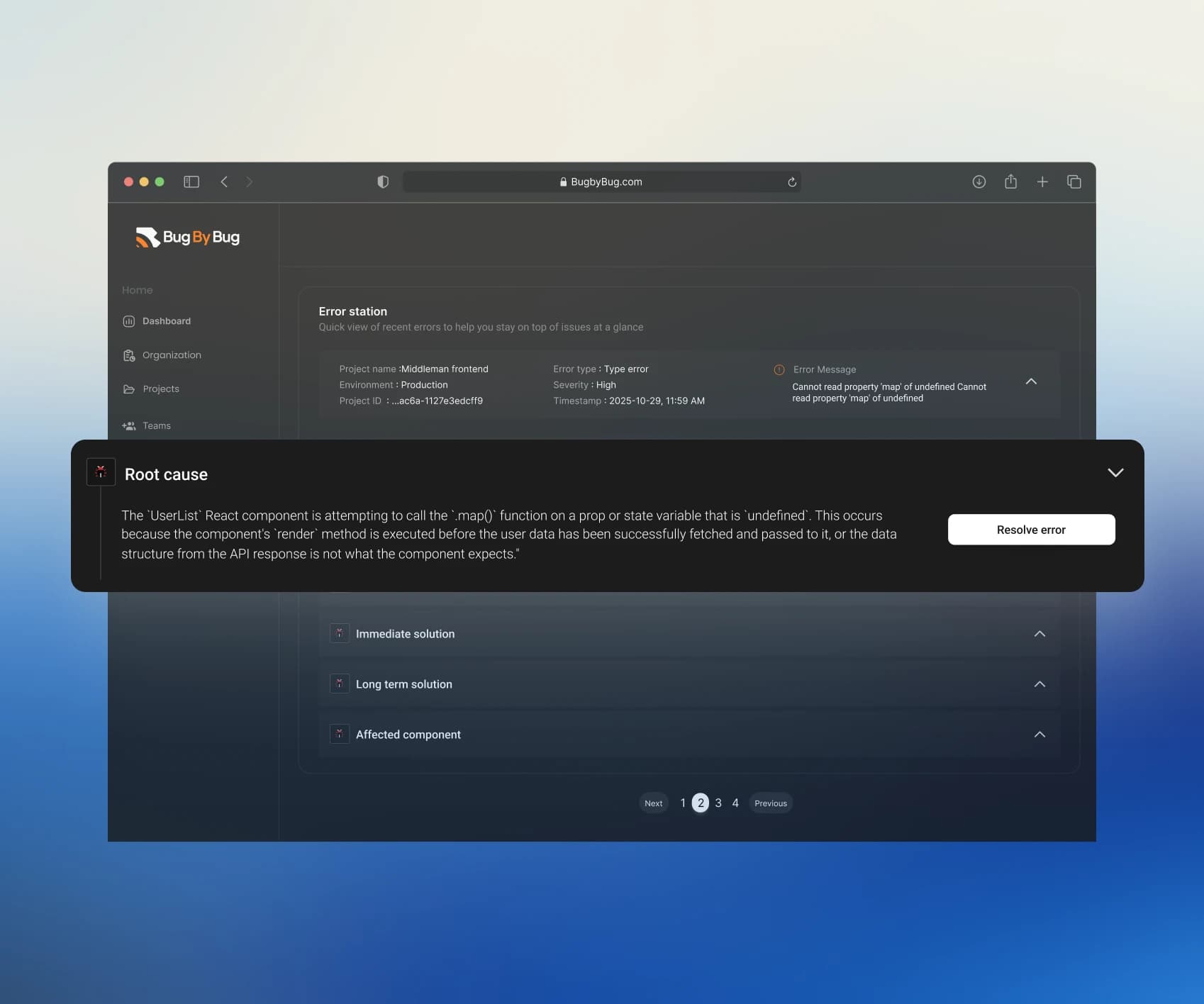Collapse the Root cause panel chevron
This screenshot has height=1004, width=1204.
tap(1115, 473)
